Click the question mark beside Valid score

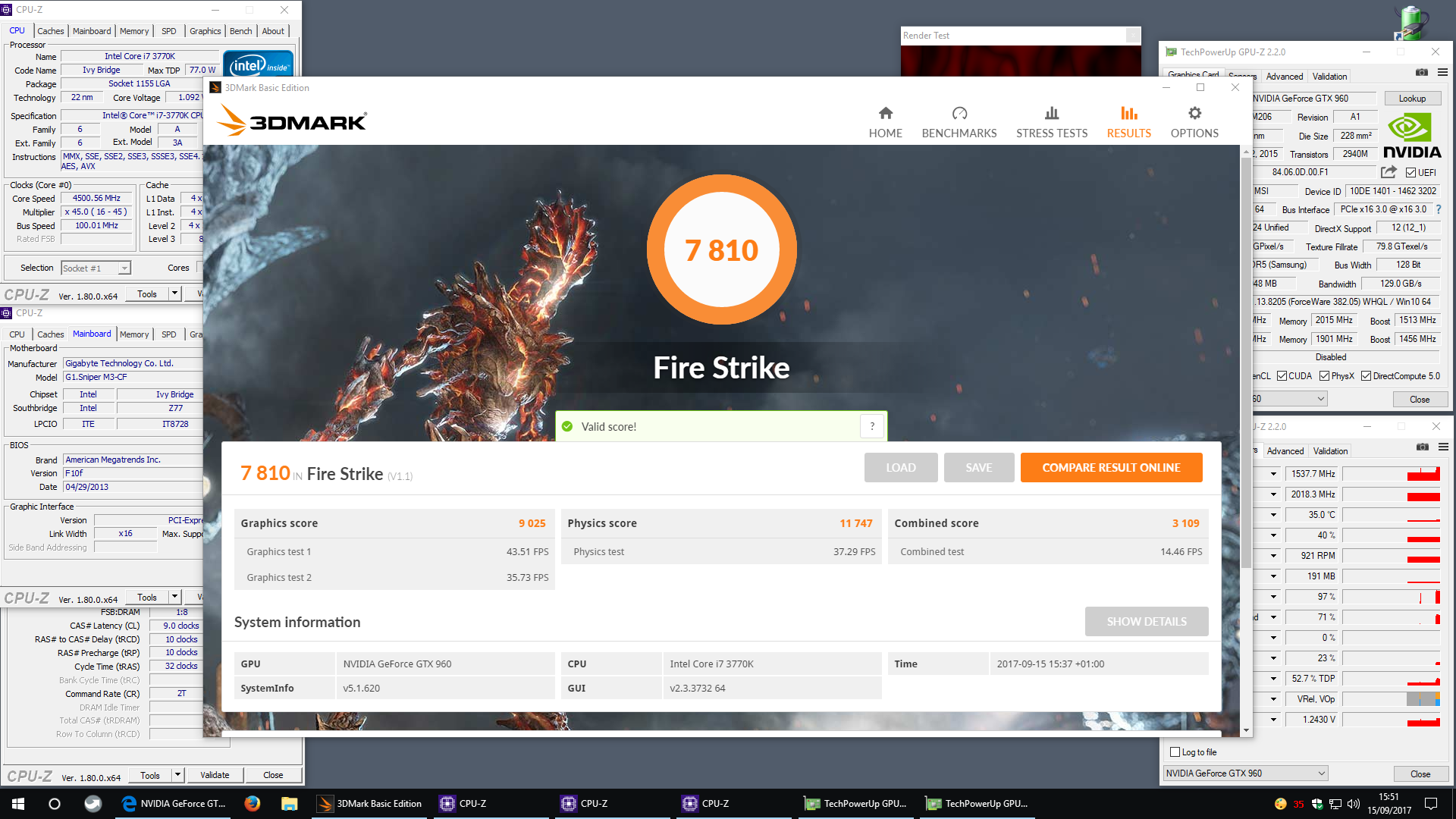[x=872, y=426]
